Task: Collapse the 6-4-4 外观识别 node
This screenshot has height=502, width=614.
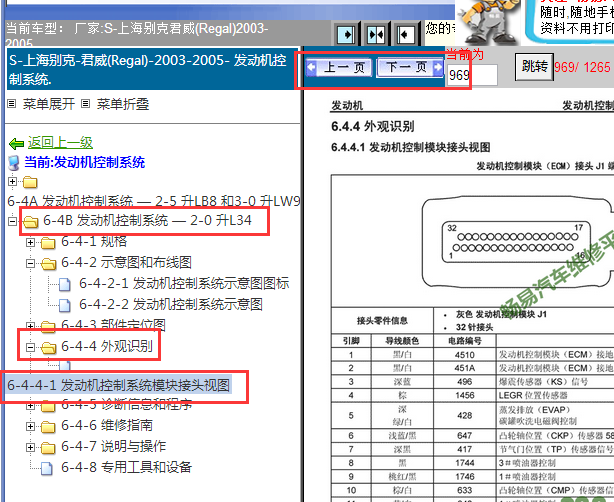Action: (x=30, y=347)
